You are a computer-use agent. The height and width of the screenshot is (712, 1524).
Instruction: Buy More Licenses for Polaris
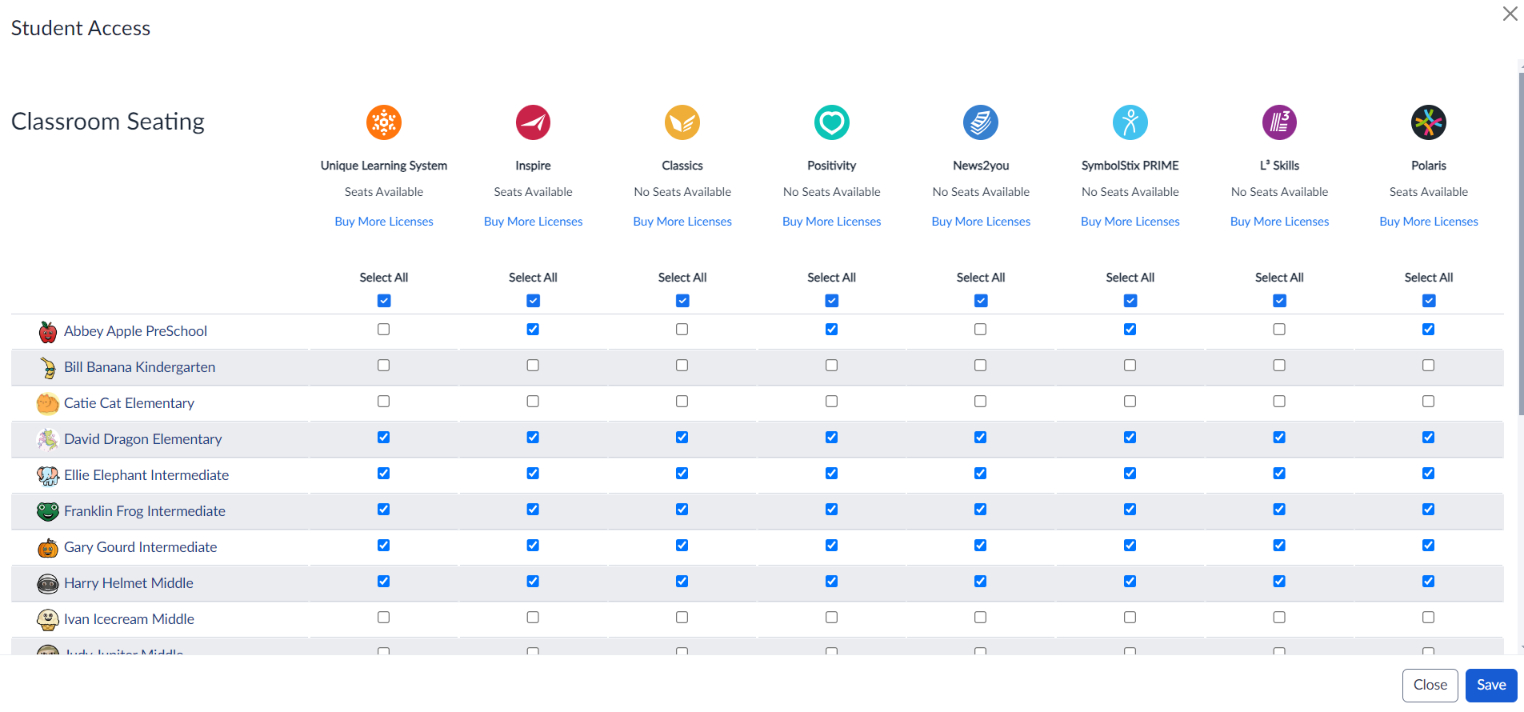click(x=1428, y=222)
